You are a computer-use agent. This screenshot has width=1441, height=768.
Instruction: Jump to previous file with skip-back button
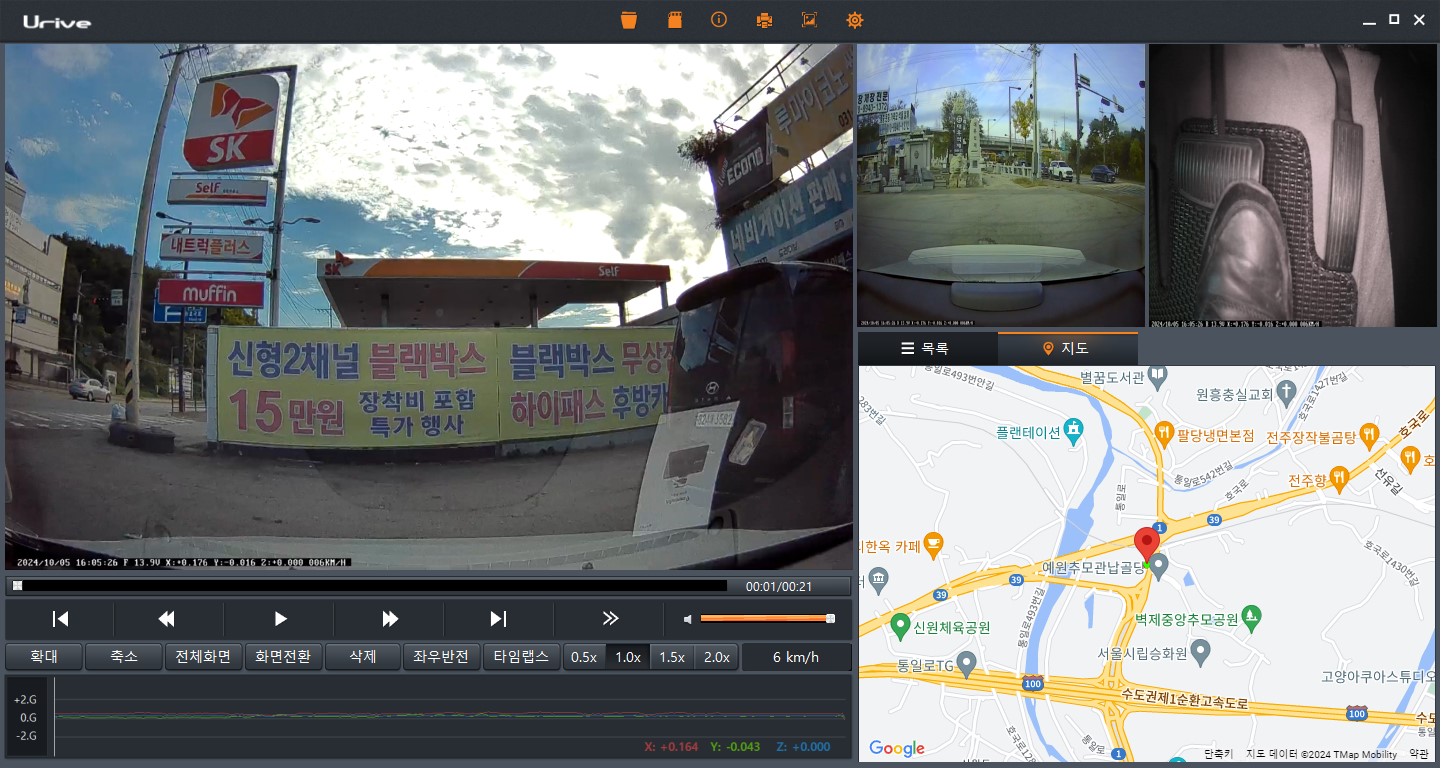point(60,619)
